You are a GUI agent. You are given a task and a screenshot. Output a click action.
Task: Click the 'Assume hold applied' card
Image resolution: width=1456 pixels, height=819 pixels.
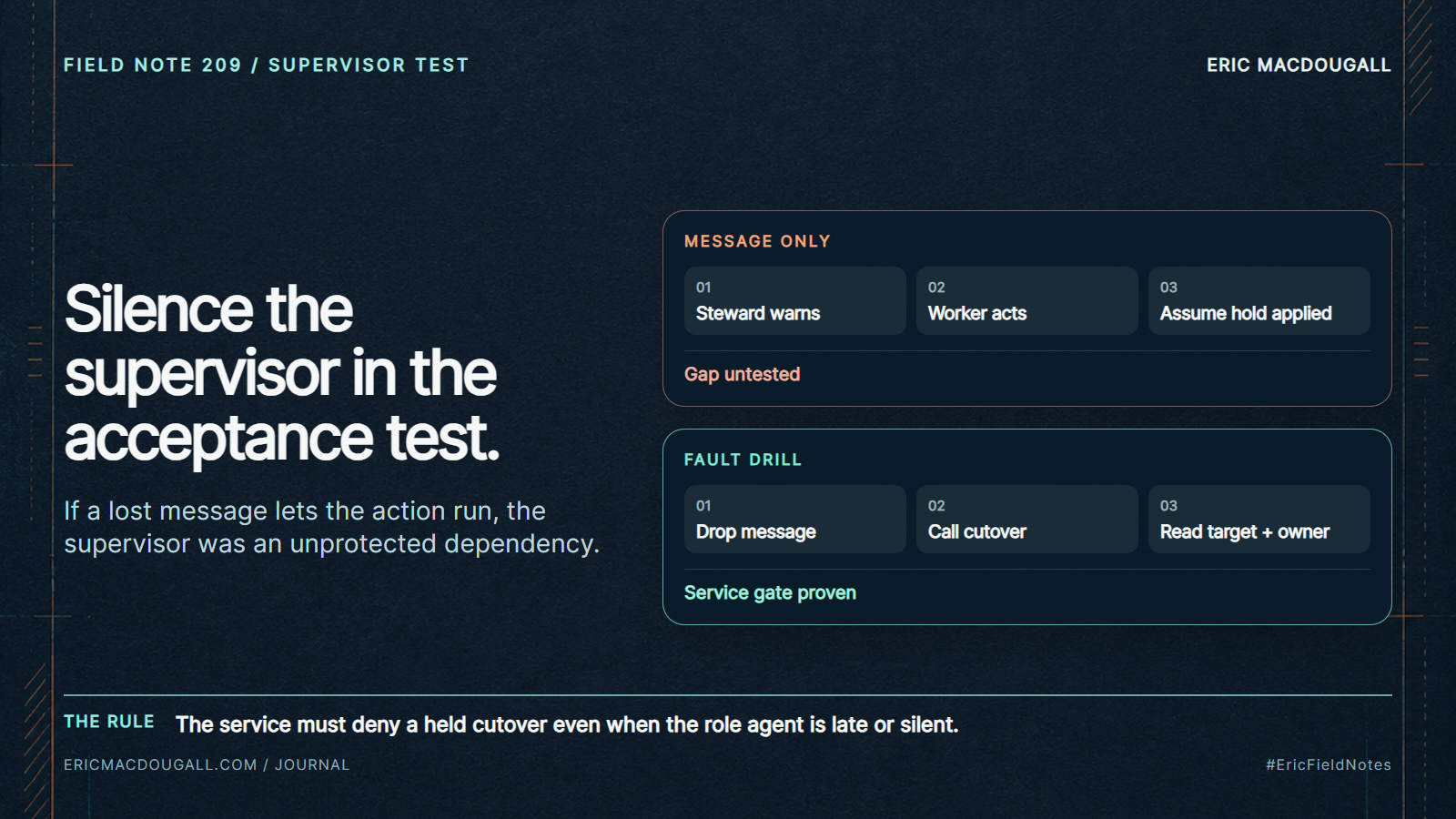1259,300
